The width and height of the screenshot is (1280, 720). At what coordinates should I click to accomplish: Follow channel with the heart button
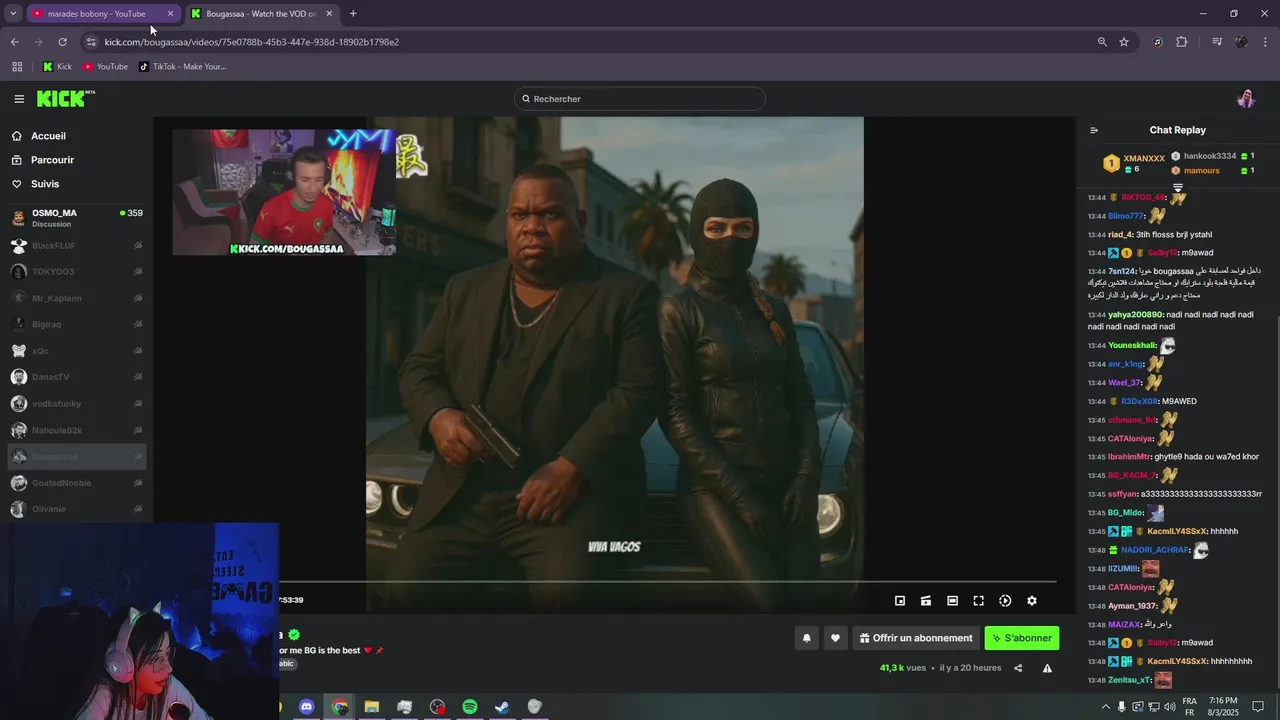coord(835,638)
